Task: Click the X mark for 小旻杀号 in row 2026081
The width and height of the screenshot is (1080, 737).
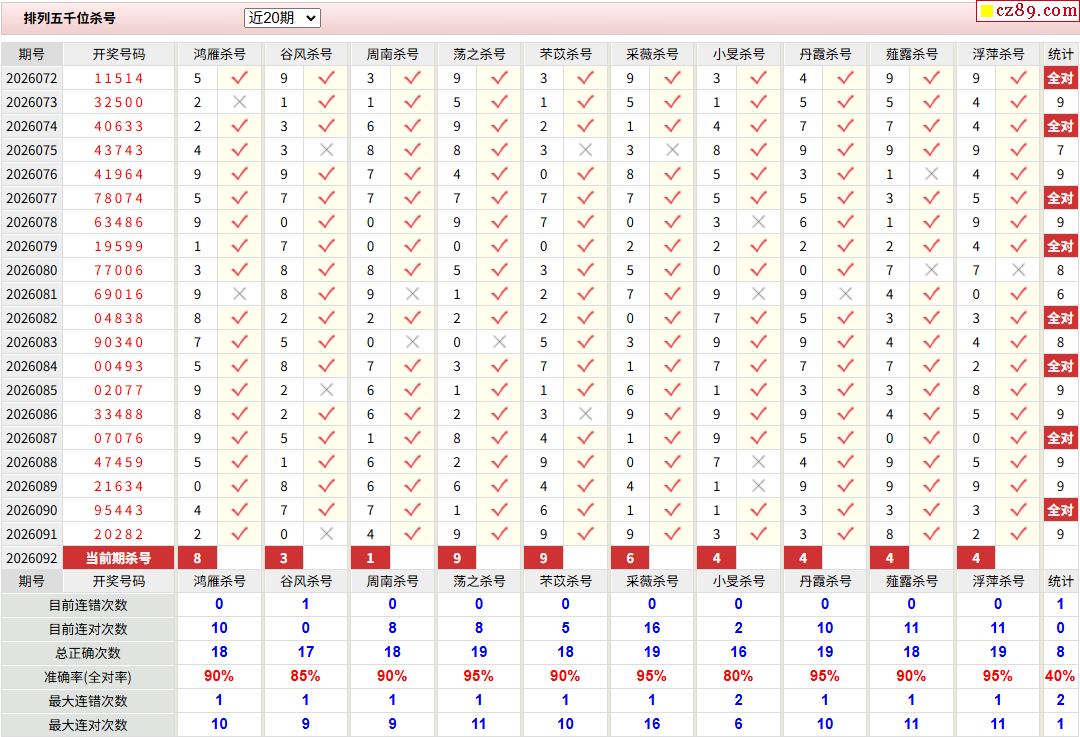Action: click(x=758, y=294)
